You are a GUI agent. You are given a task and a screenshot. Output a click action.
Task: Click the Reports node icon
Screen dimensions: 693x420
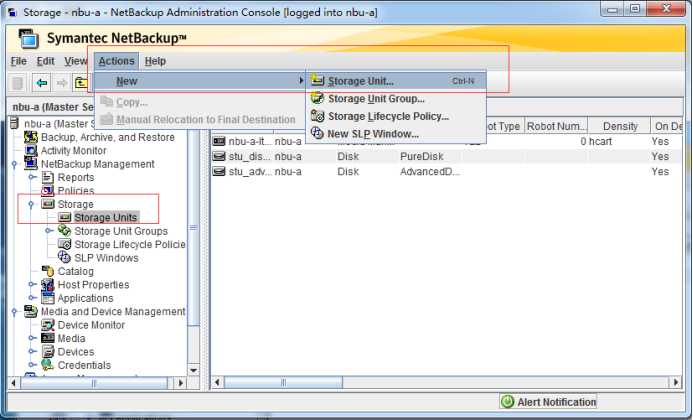tap(48, 177)
